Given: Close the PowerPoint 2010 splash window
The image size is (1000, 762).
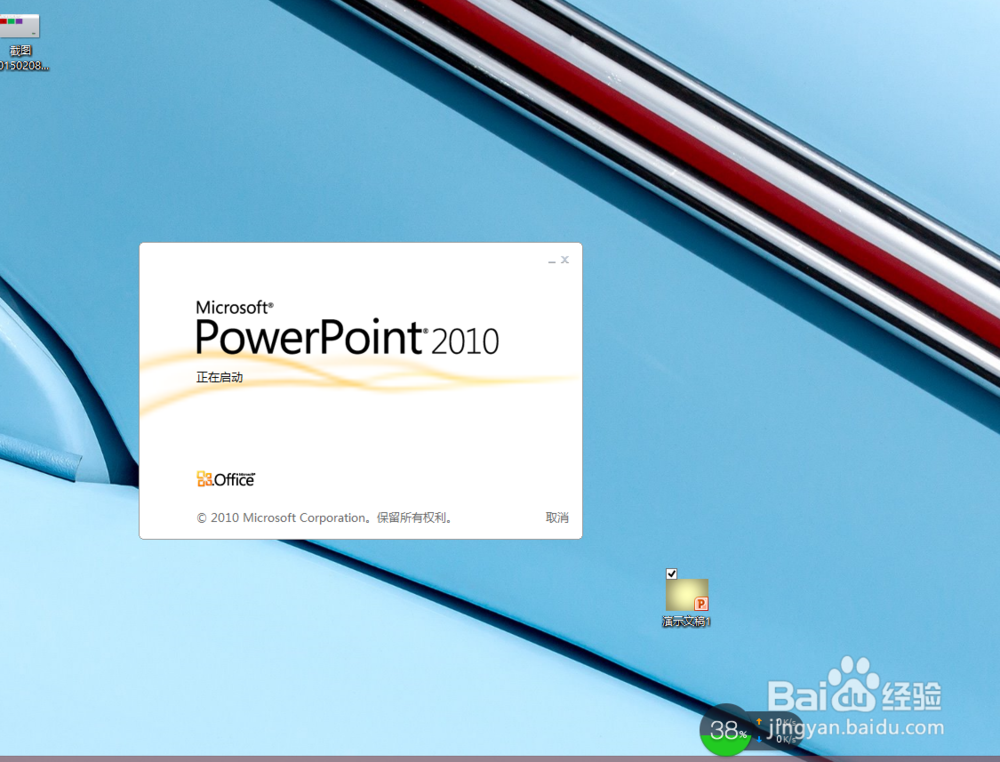Looking at the screenshot, I should coord(565,260).
